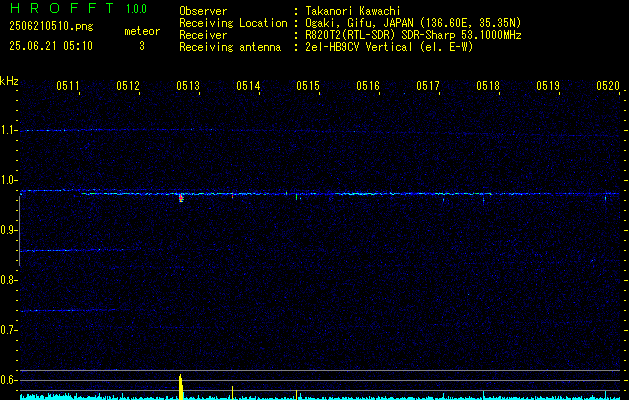Click the HROFFT title text

point(62,8)
